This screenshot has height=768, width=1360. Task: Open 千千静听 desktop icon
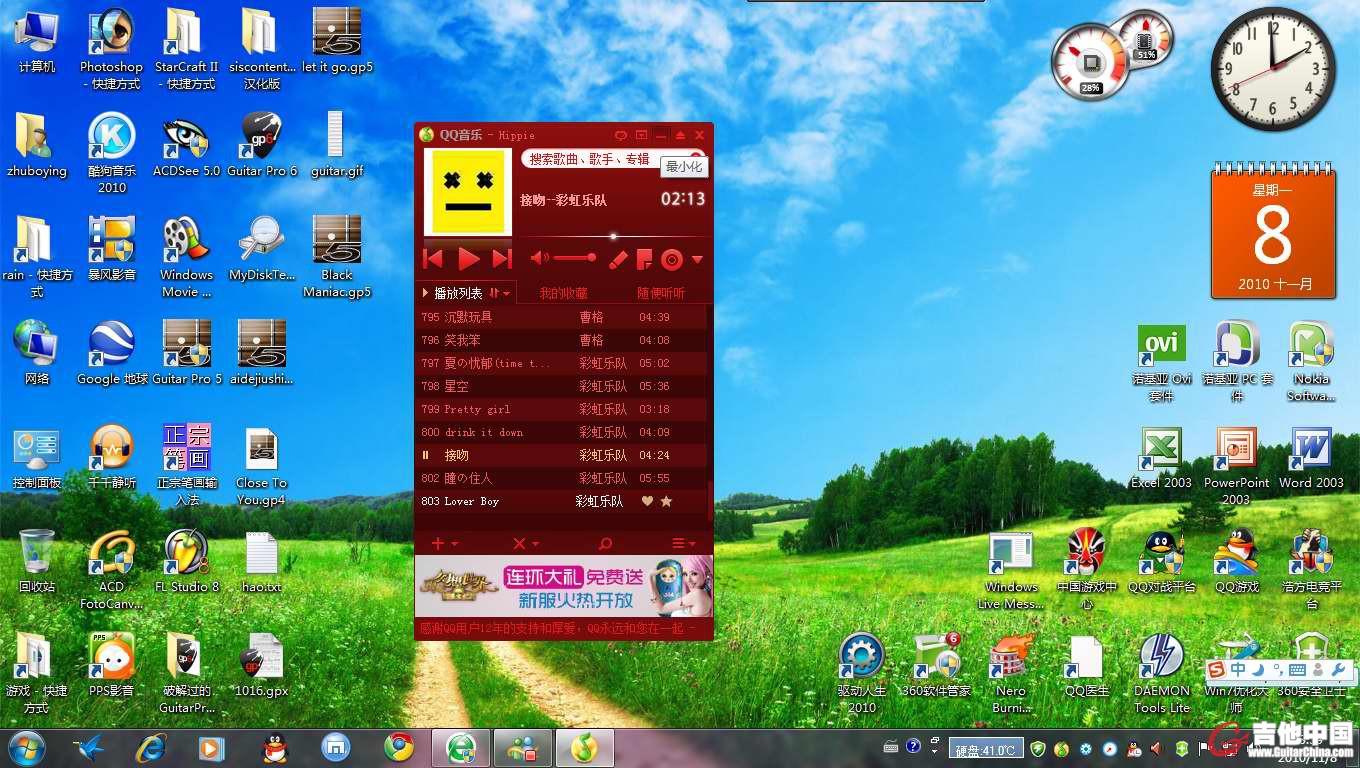coord(111,458)
